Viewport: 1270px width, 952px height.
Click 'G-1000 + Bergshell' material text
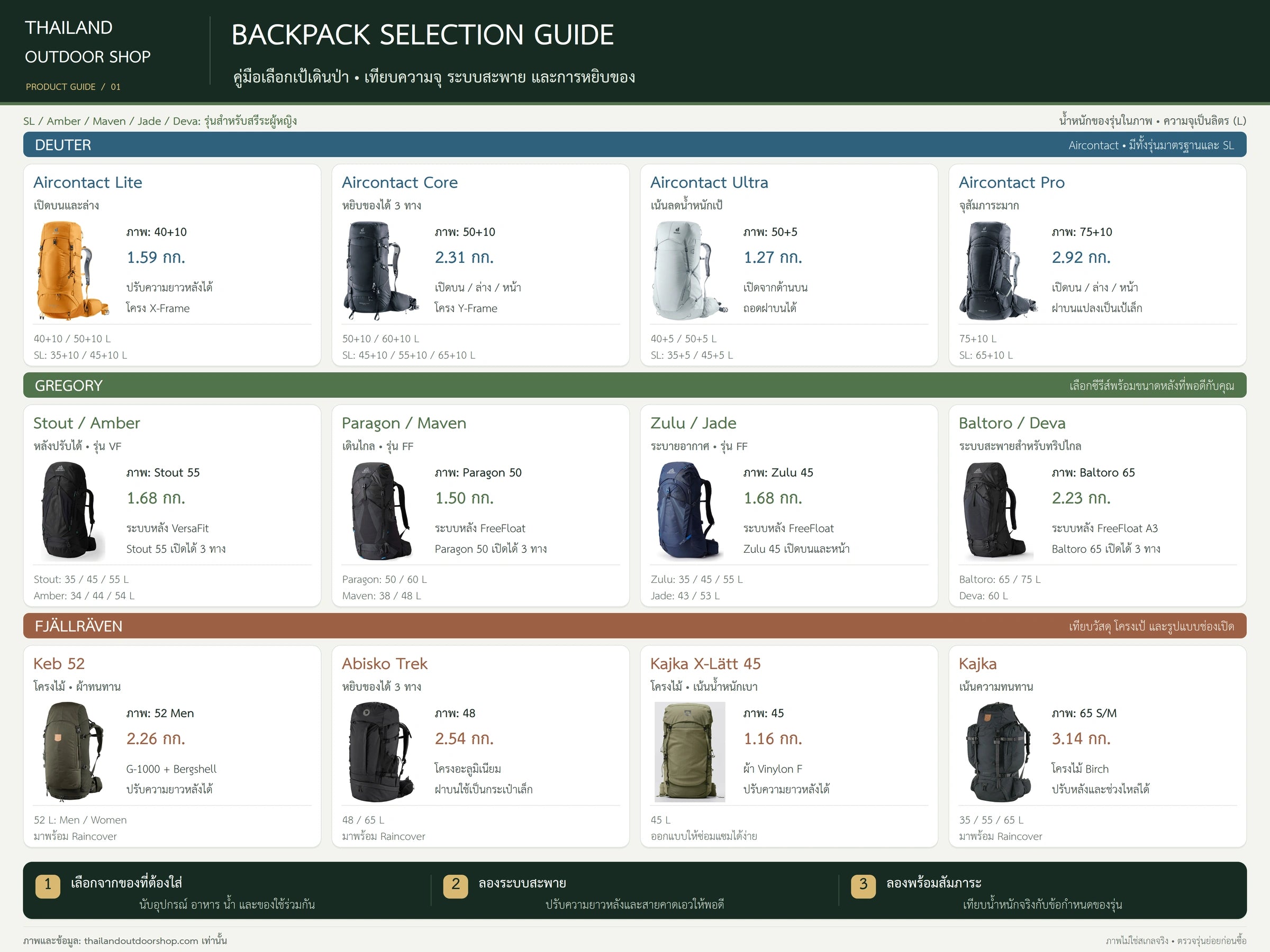click(x=171, y=769)
